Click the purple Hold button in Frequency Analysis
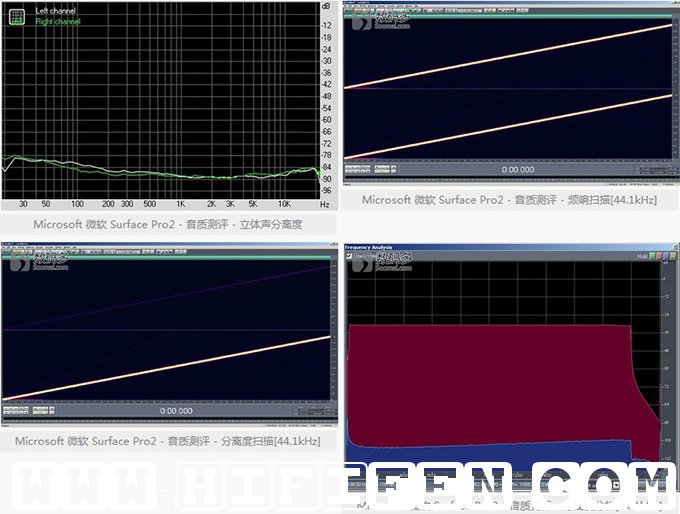680x514 pixels. 666,256
